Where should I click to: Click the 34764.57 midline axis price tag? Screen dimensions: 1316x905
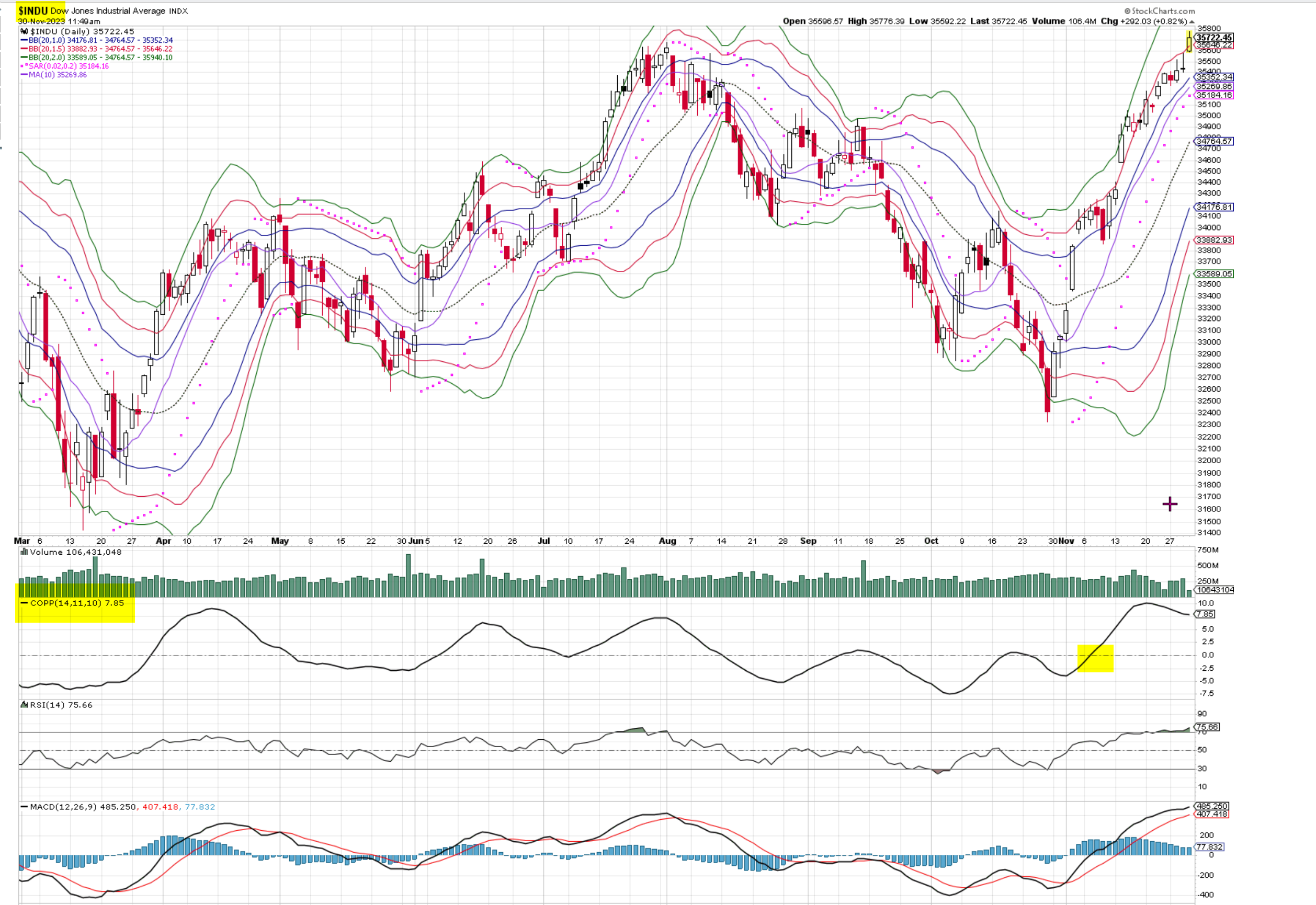pos(1214,141)
